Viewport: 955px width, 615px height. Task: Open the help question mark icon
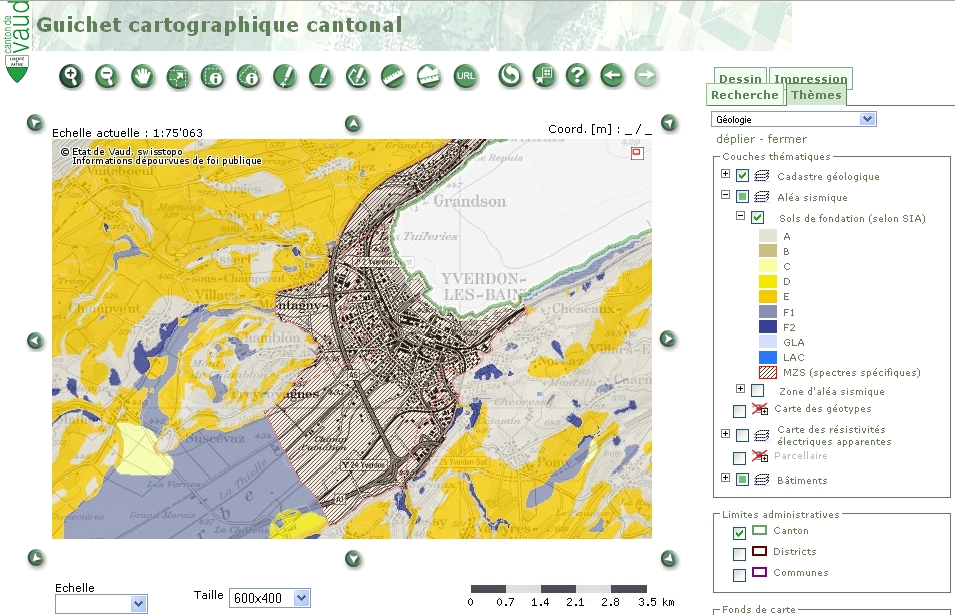576,76
